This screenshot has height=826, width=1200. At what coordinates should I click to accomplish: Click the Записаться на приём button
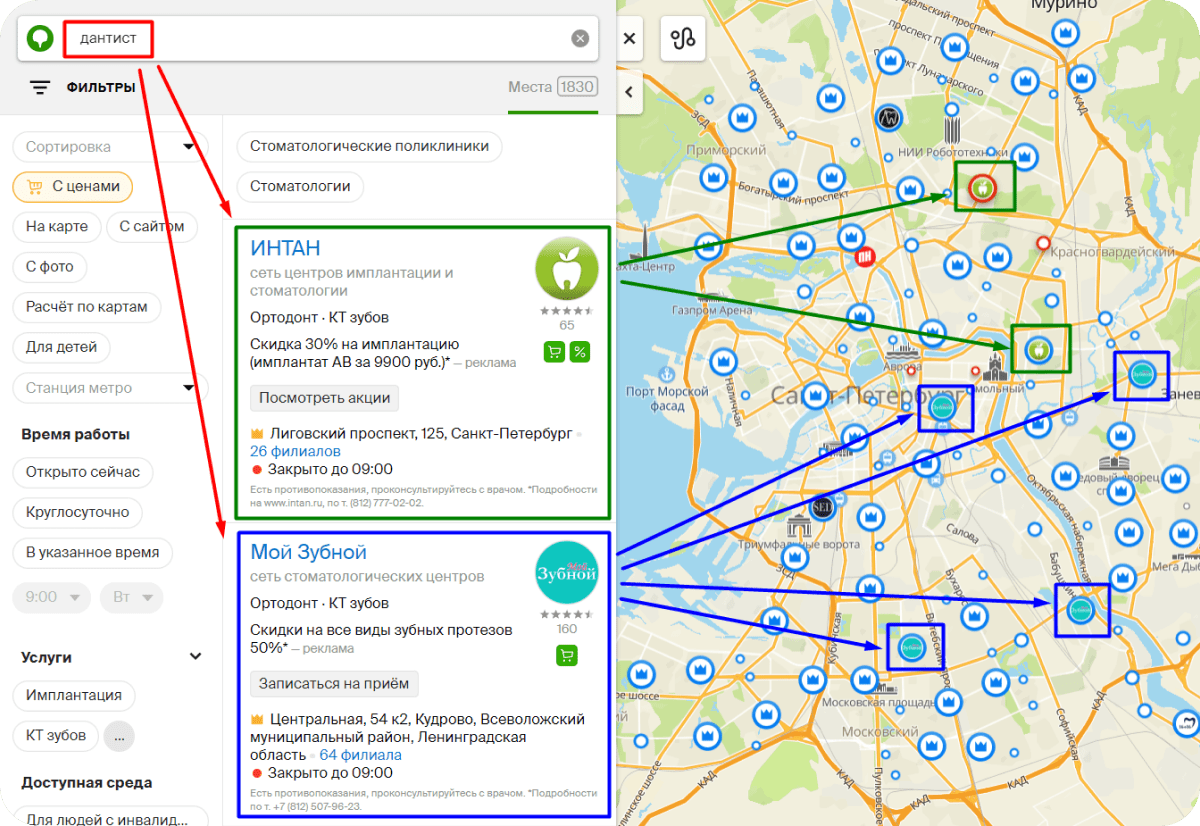tap(334, 684)
